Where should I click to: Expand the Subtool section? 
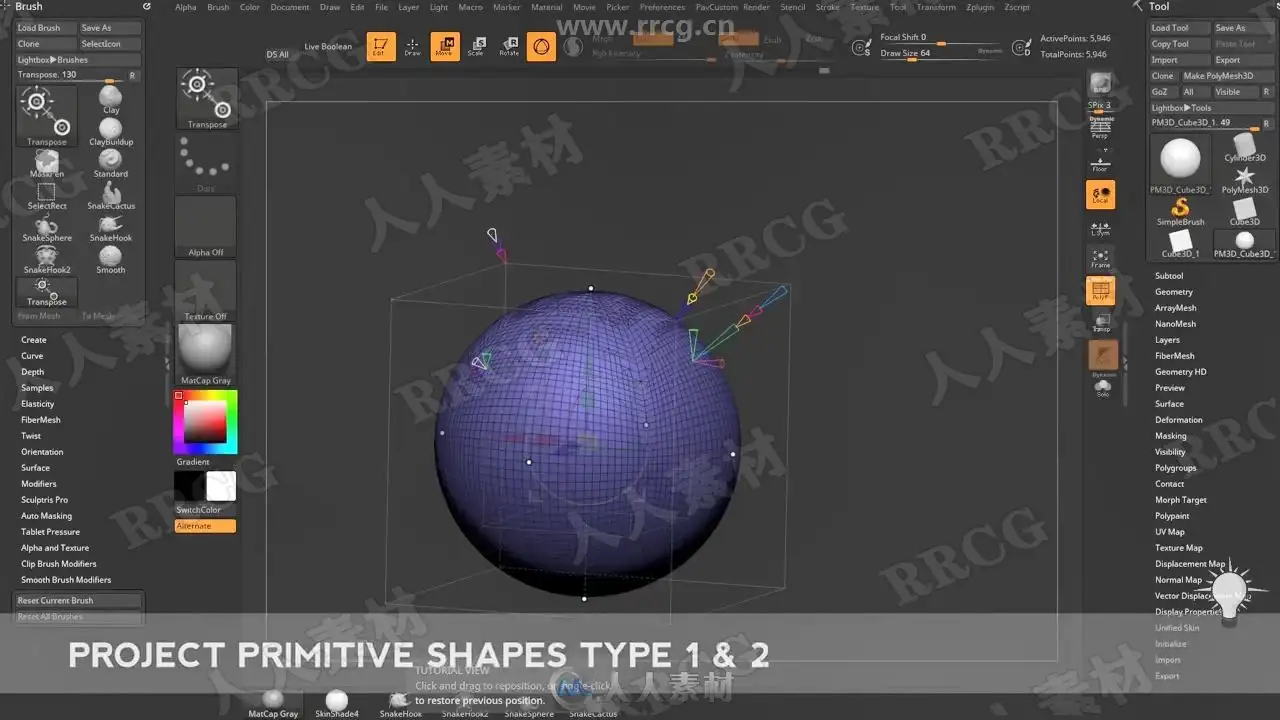click(1169, 276)
